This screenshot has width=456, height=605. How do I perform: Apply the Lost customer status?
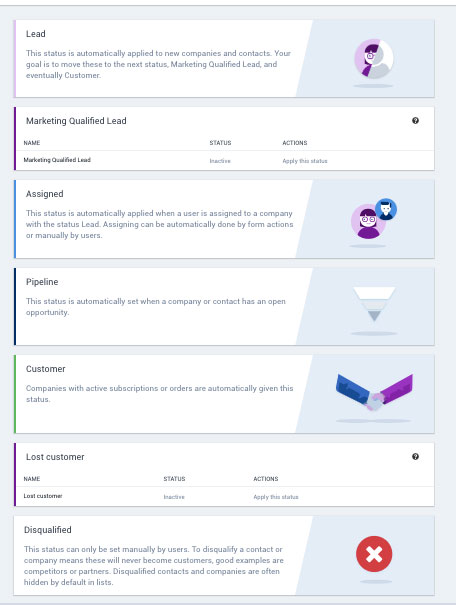(276, 497)
